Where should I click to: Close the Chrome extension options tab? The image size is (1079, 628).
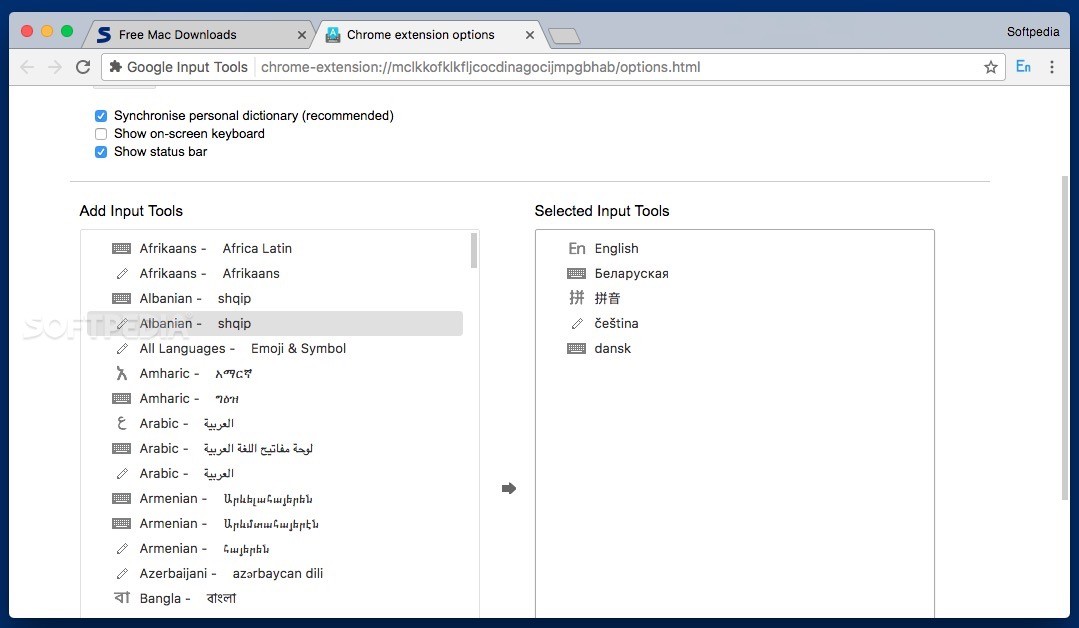[529, 34]
